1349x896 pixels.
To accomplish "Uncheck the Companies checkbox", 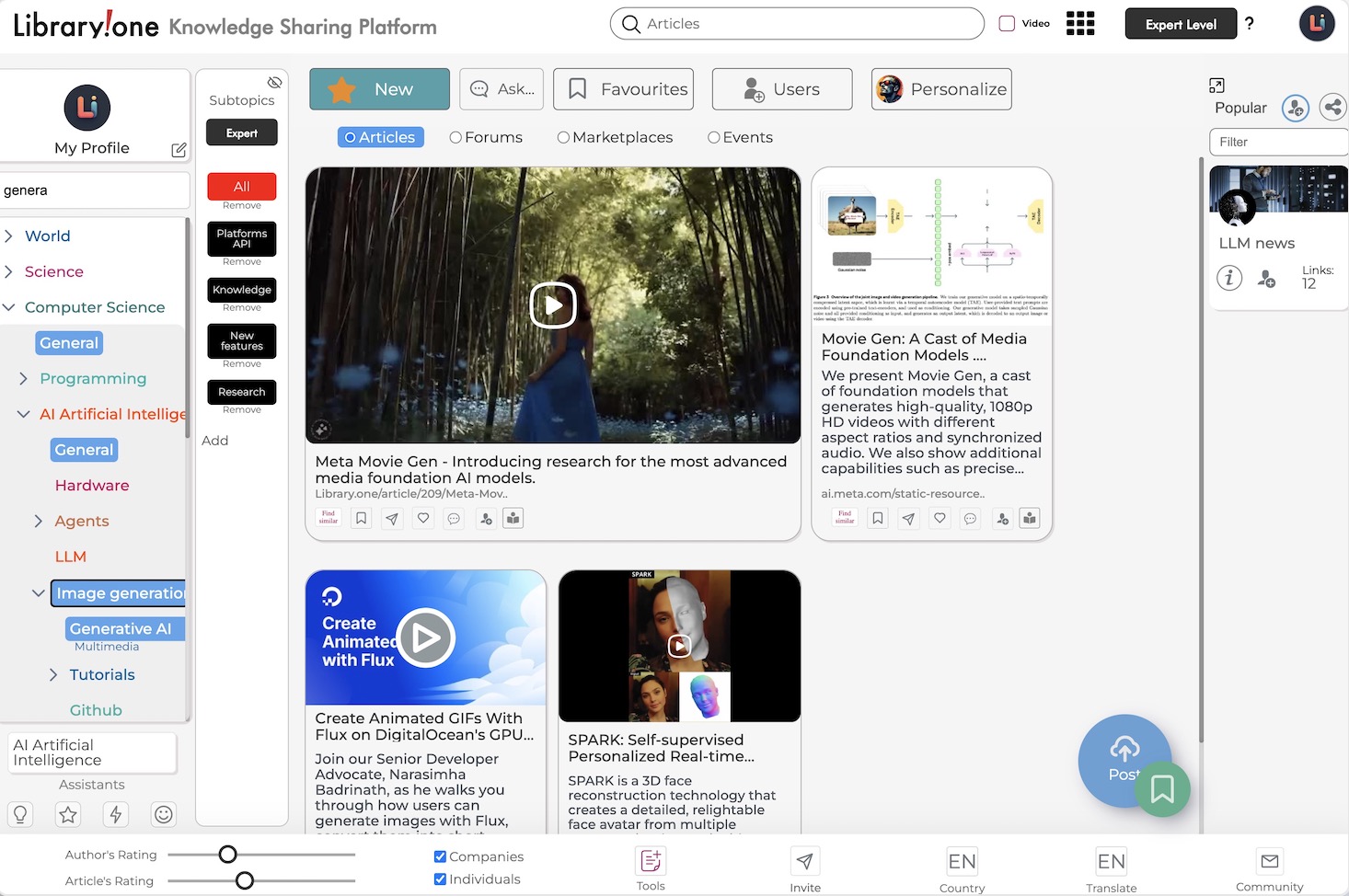I will pos(440,856).
